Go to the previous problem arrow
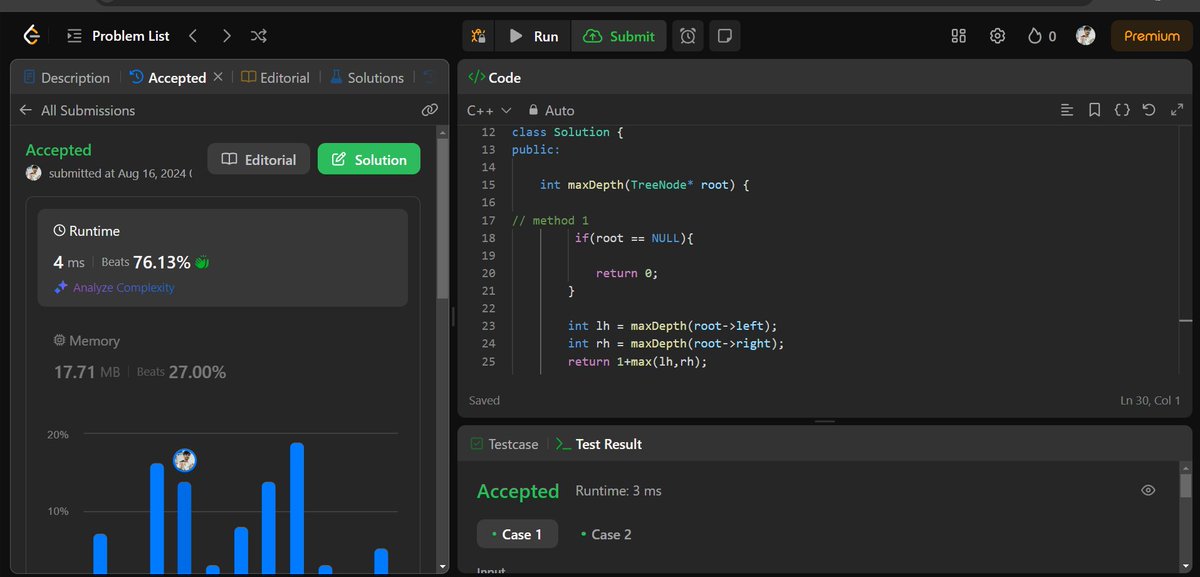 [192, 36]
